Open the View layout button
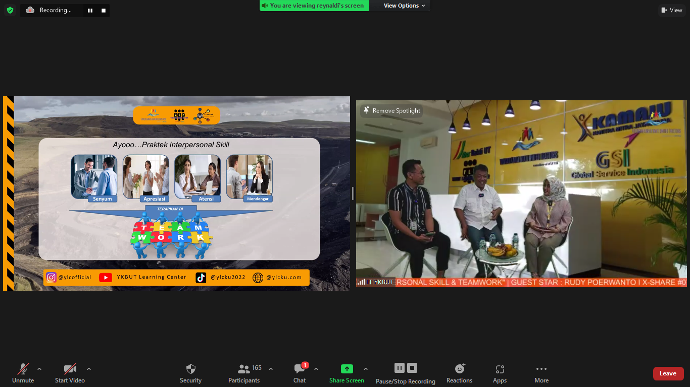690x387 pixels. [672, 10]
